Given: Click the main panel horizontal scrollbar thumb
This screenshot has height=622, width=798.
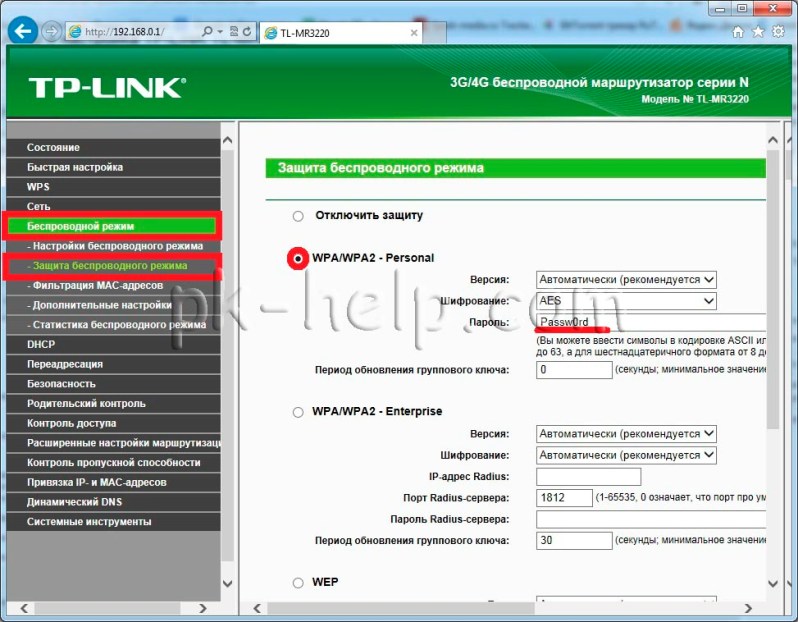Looking at the screenshot, I should (x=401, y=608).
